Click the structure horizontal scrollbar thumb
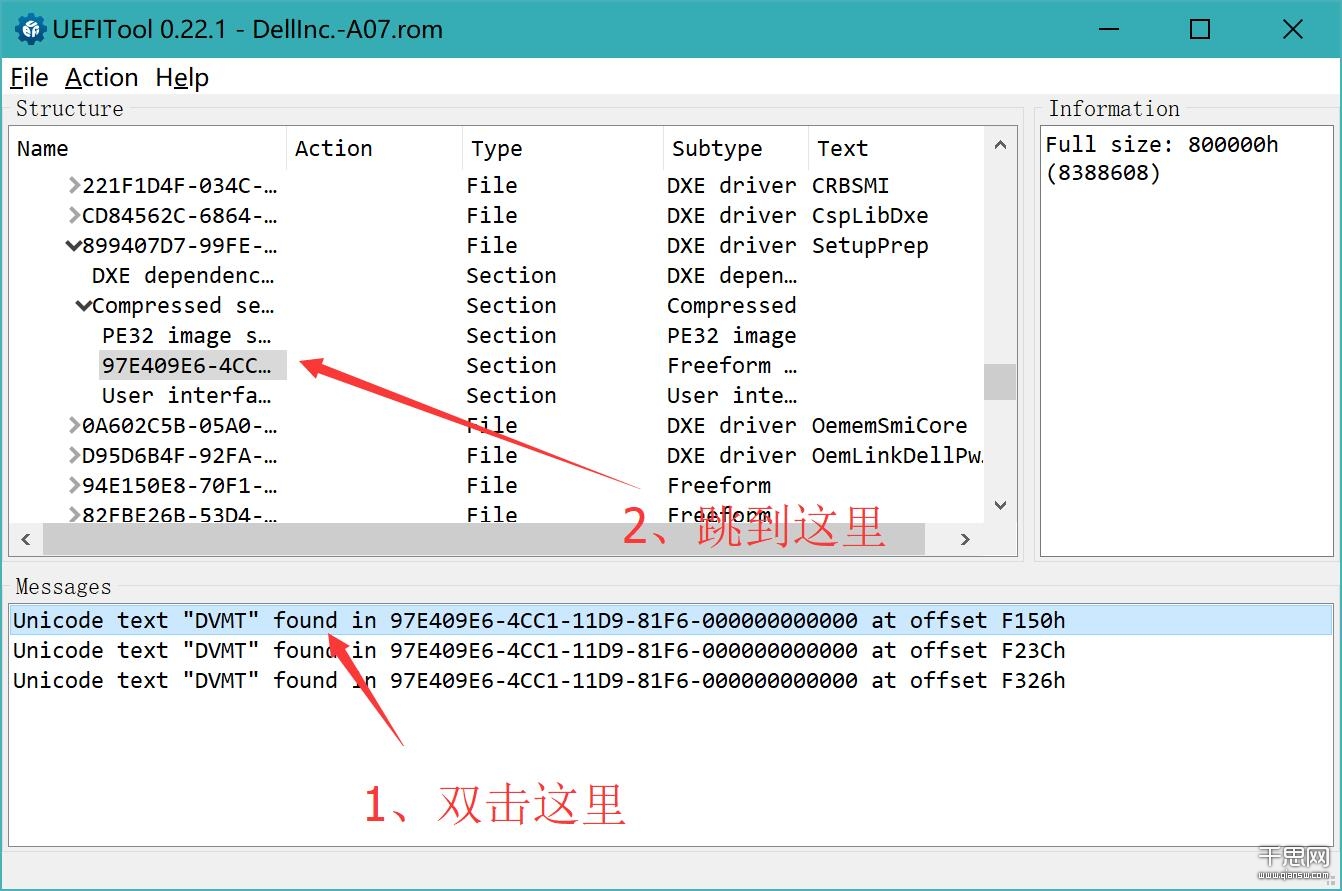This screenshot has width=1342, height=891. pos(484,539)
